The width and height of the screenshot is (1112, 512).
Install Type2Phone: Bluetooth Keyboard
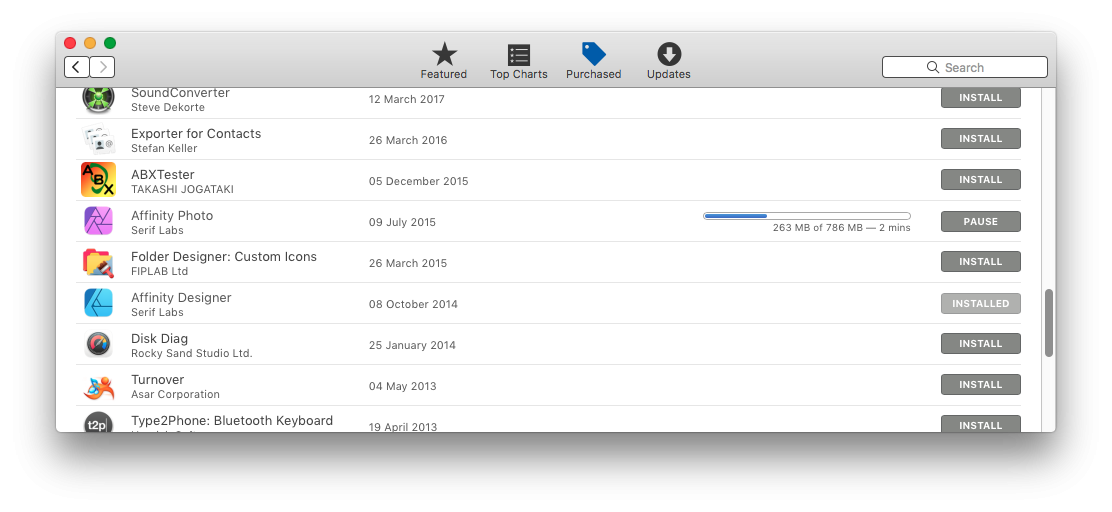pyautogui.click(x=981, y=424)
